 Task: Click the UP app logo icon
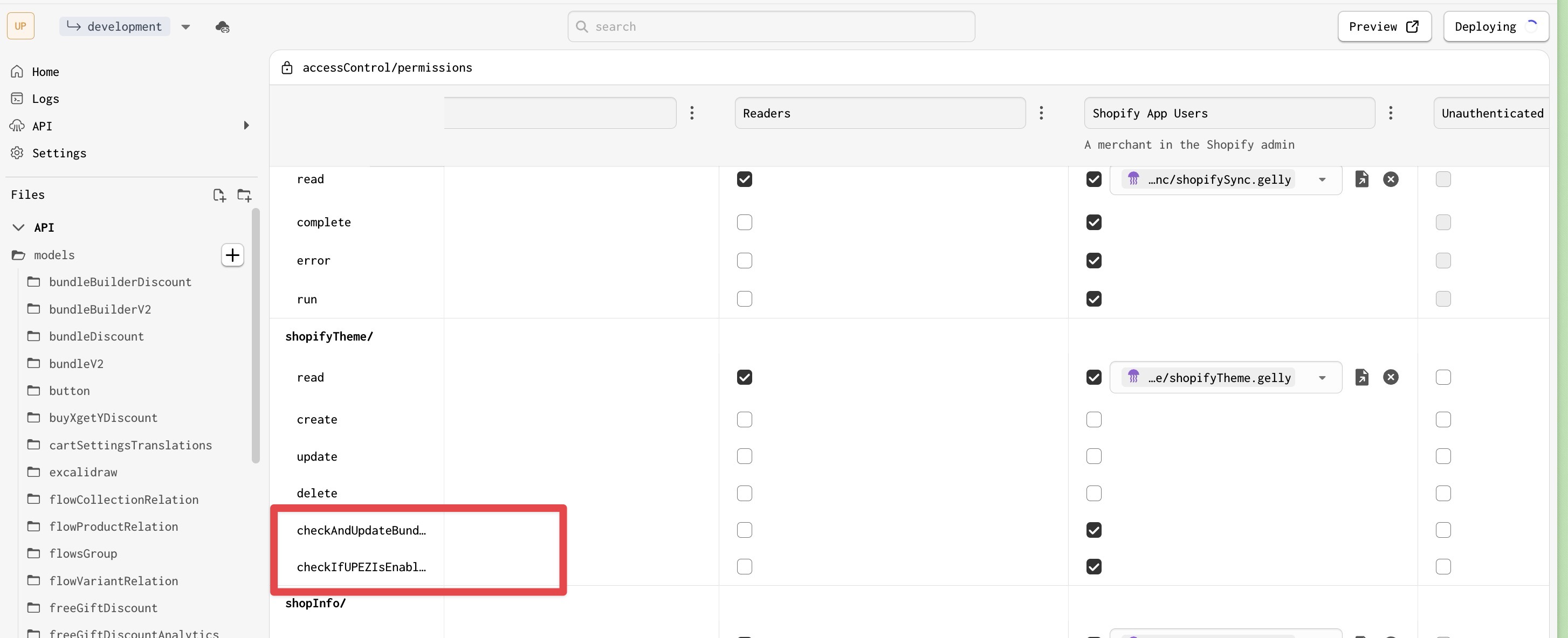click(20, 27)
